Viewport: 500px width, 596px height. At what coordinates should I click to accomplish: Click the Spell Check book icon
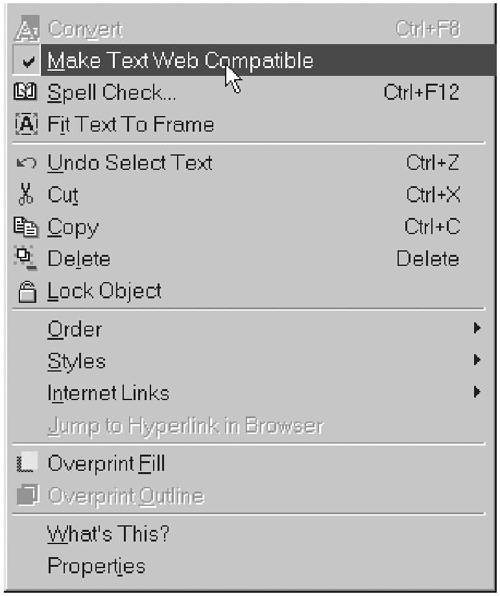[25, 92]
